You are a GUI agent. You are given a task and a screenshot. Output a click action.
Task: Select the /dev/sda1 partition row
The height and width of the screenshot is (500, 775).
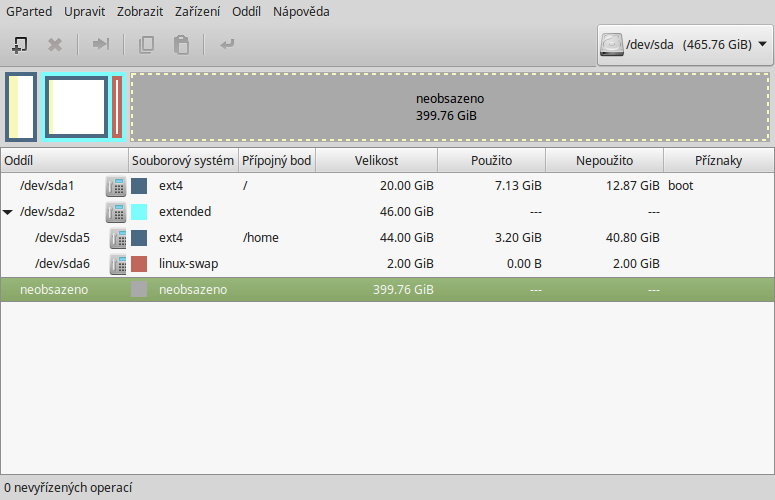tap(388, 186)
